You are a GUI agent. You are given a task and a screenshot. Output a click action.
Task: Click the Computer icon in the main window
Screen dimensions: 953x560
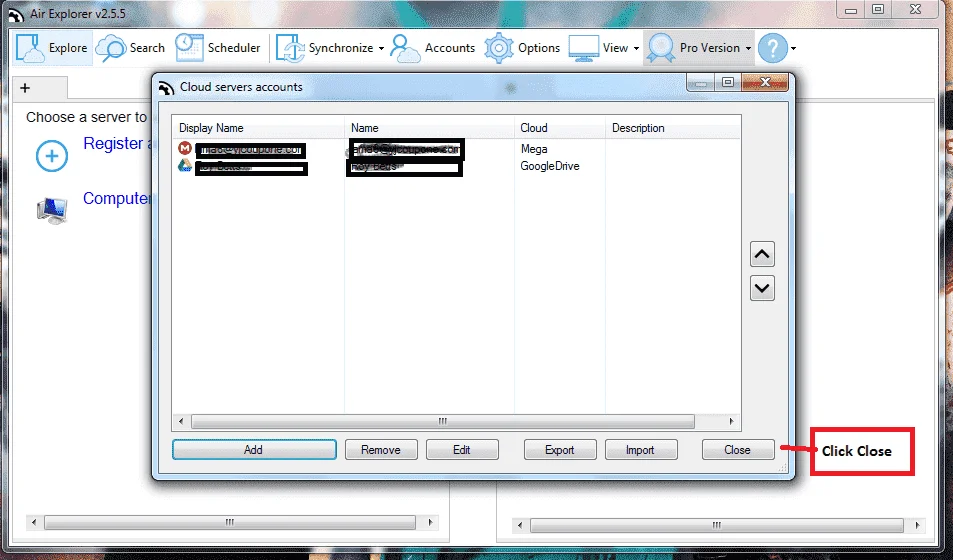52,210
